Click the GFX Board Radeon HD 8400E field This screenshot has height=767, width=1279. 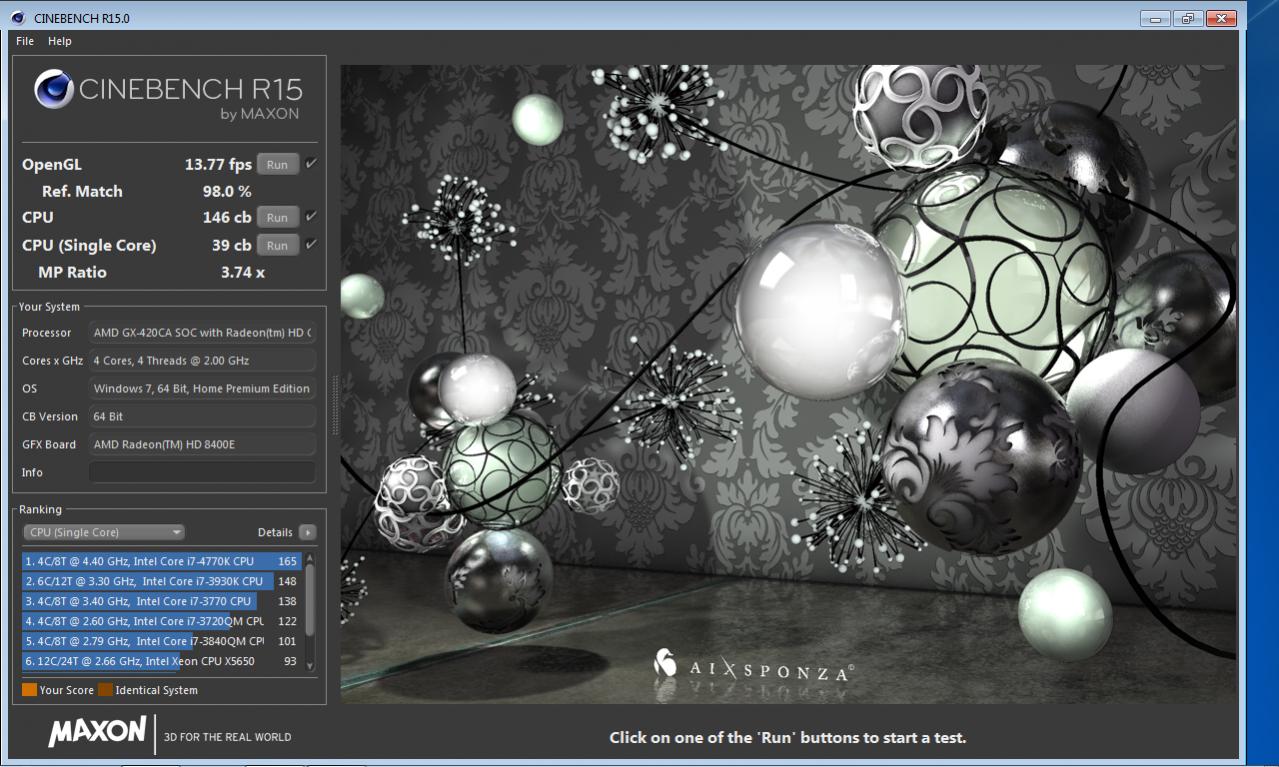[x=202, y=444]
